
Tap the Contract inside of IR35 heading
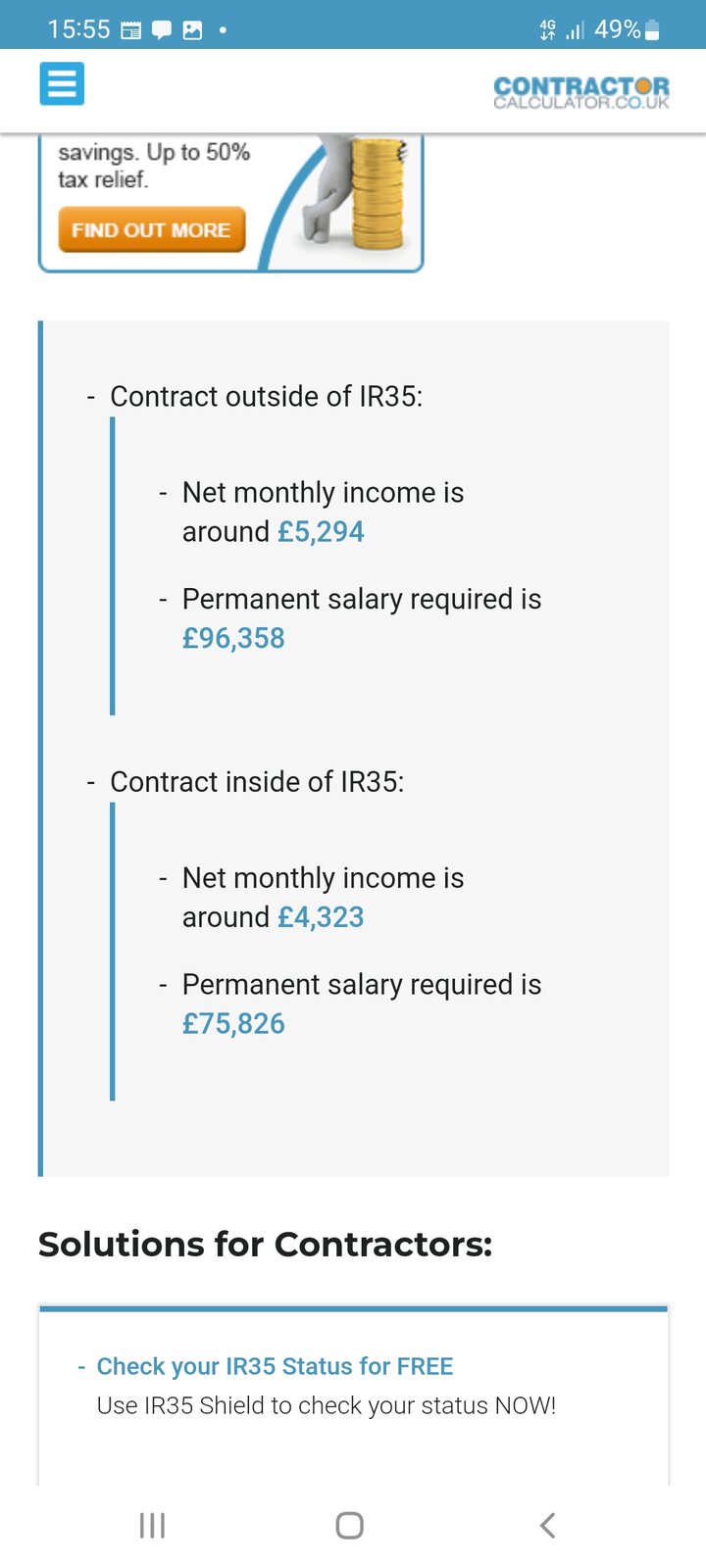tap(257, 782)
